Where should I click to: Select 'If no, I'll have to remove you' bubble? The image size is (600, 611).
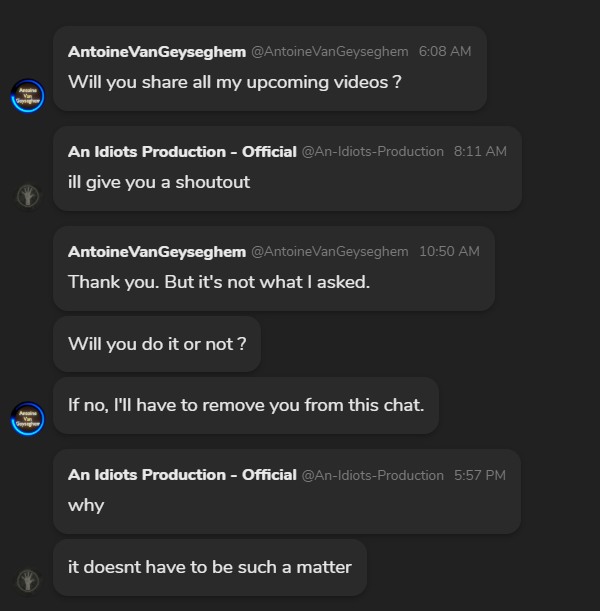tap(246, 405)
